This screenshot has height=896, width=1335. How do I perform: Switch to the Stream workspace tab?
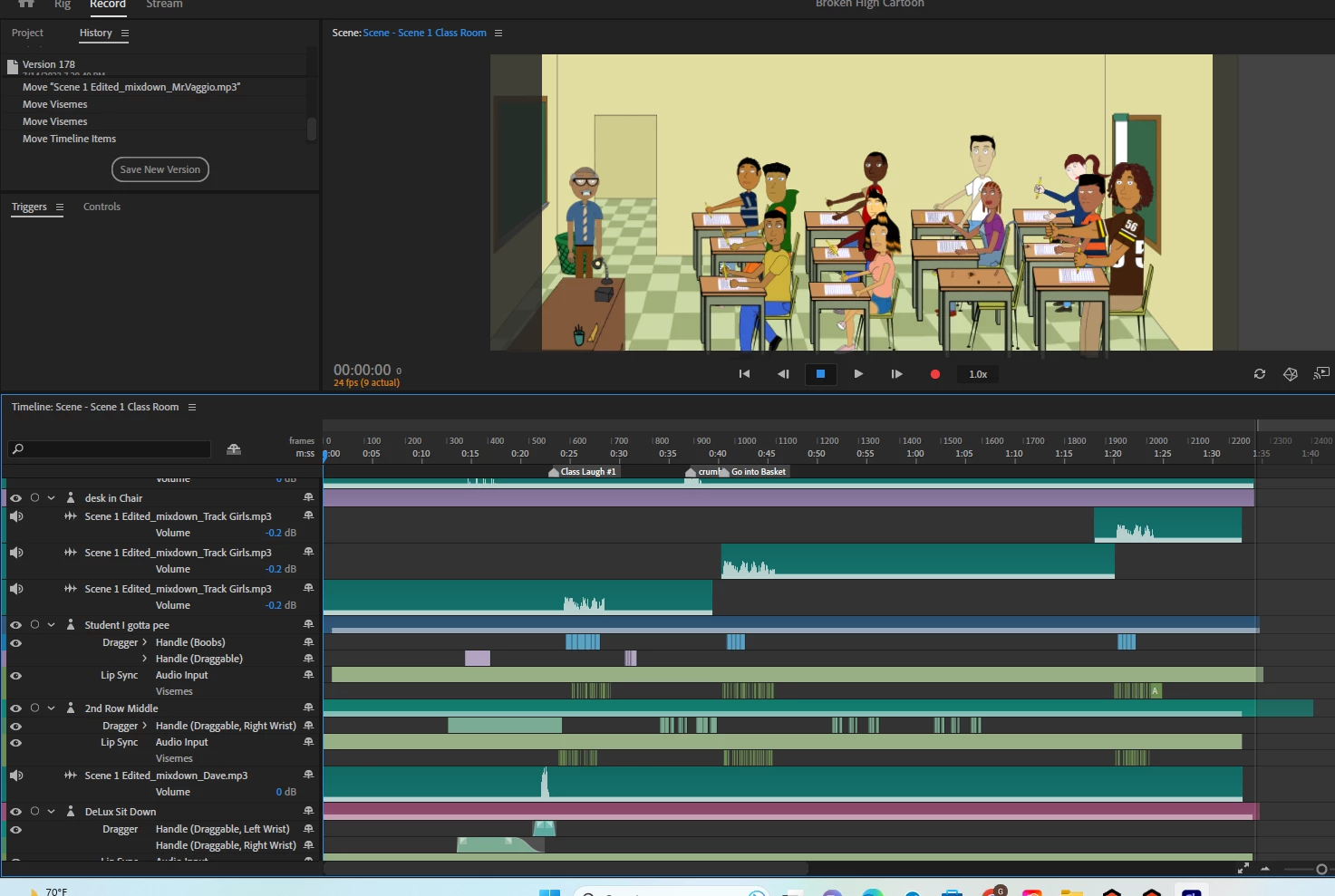click(x=164, y=5)
